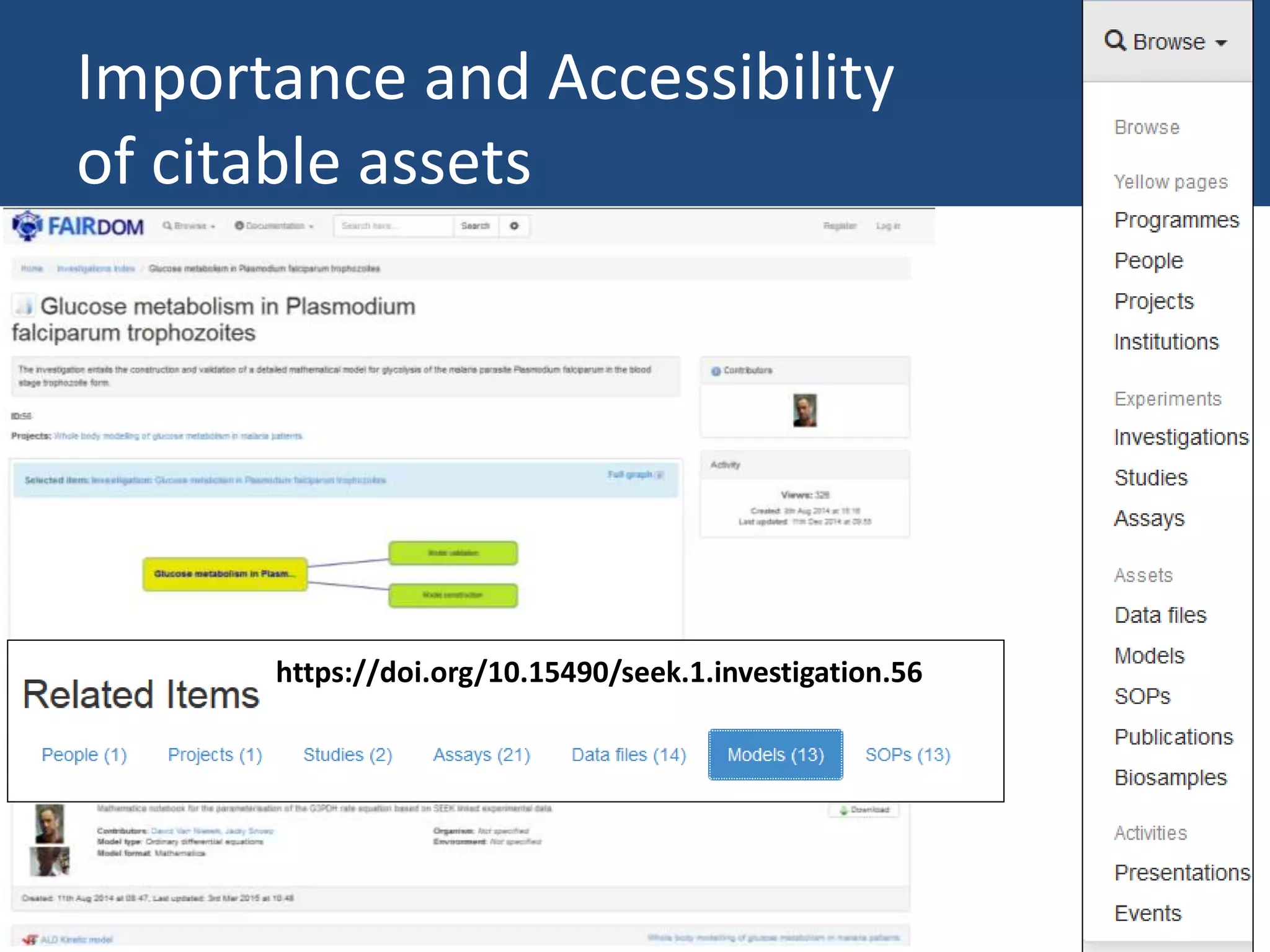Choose Biosamples from Browse menu

(x=1171, y=778)
